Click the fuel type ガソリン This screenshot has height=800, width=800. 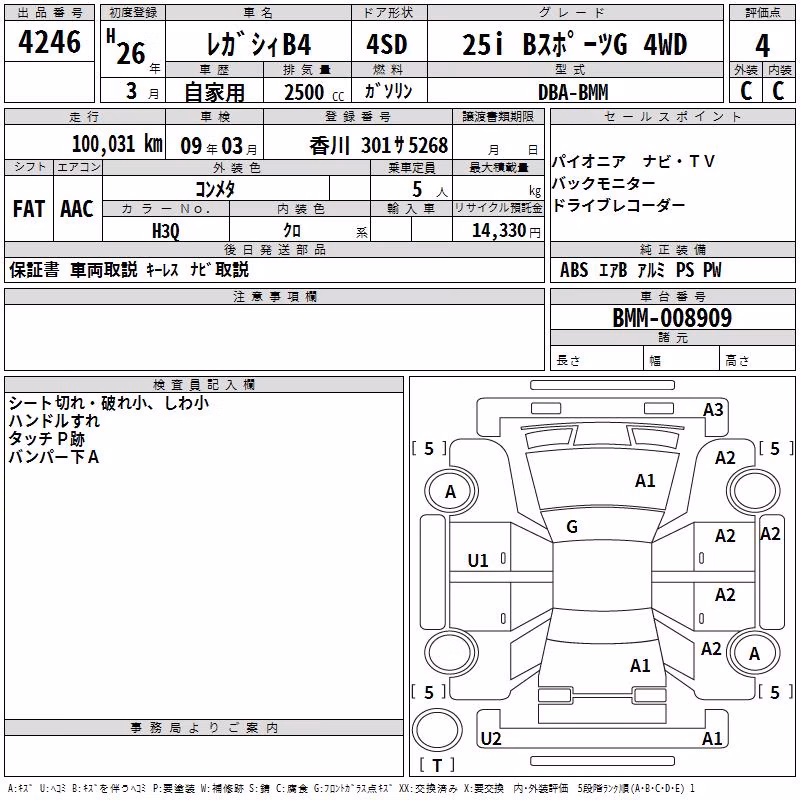[388, 91]
